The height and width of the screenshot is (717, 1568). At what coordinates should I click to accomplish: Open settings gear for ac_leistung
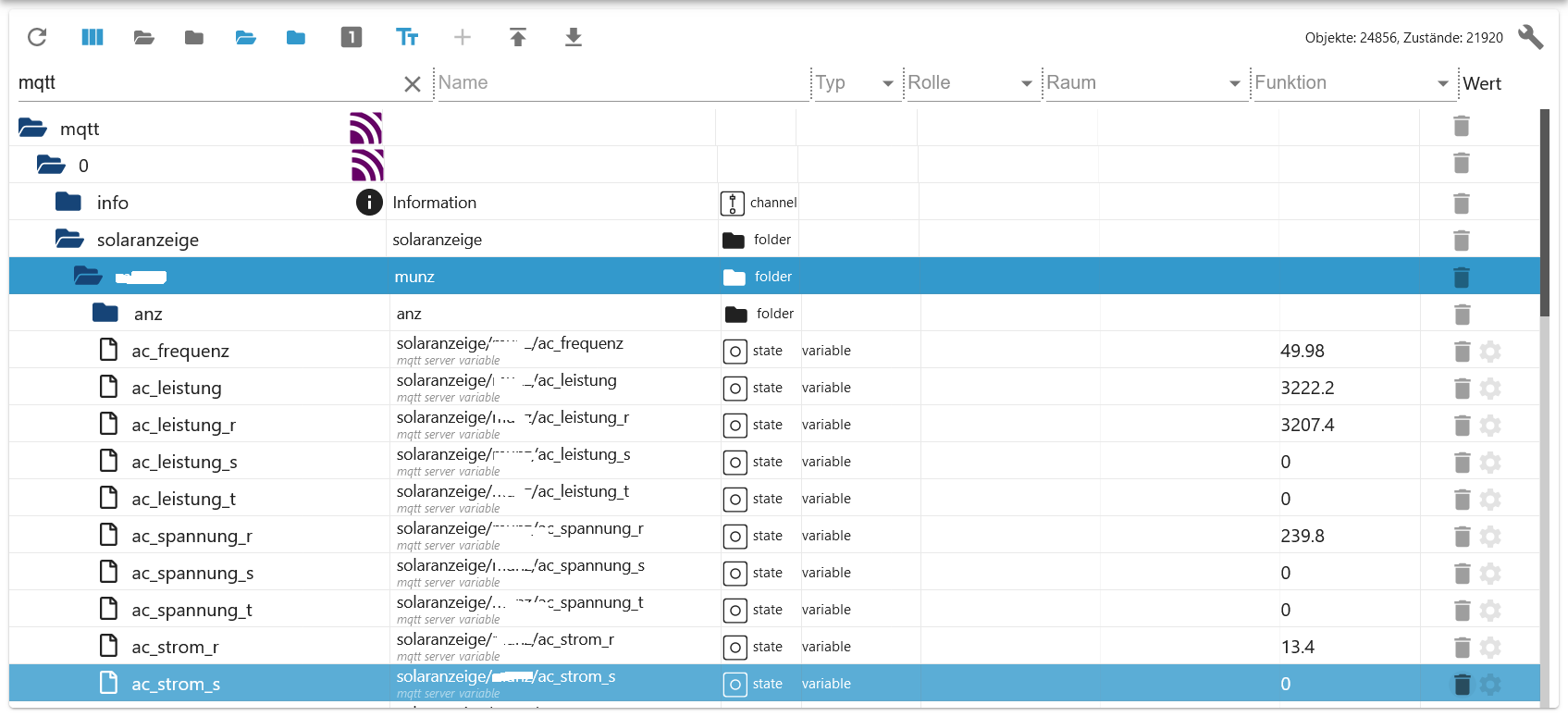tap(1490, 389)
